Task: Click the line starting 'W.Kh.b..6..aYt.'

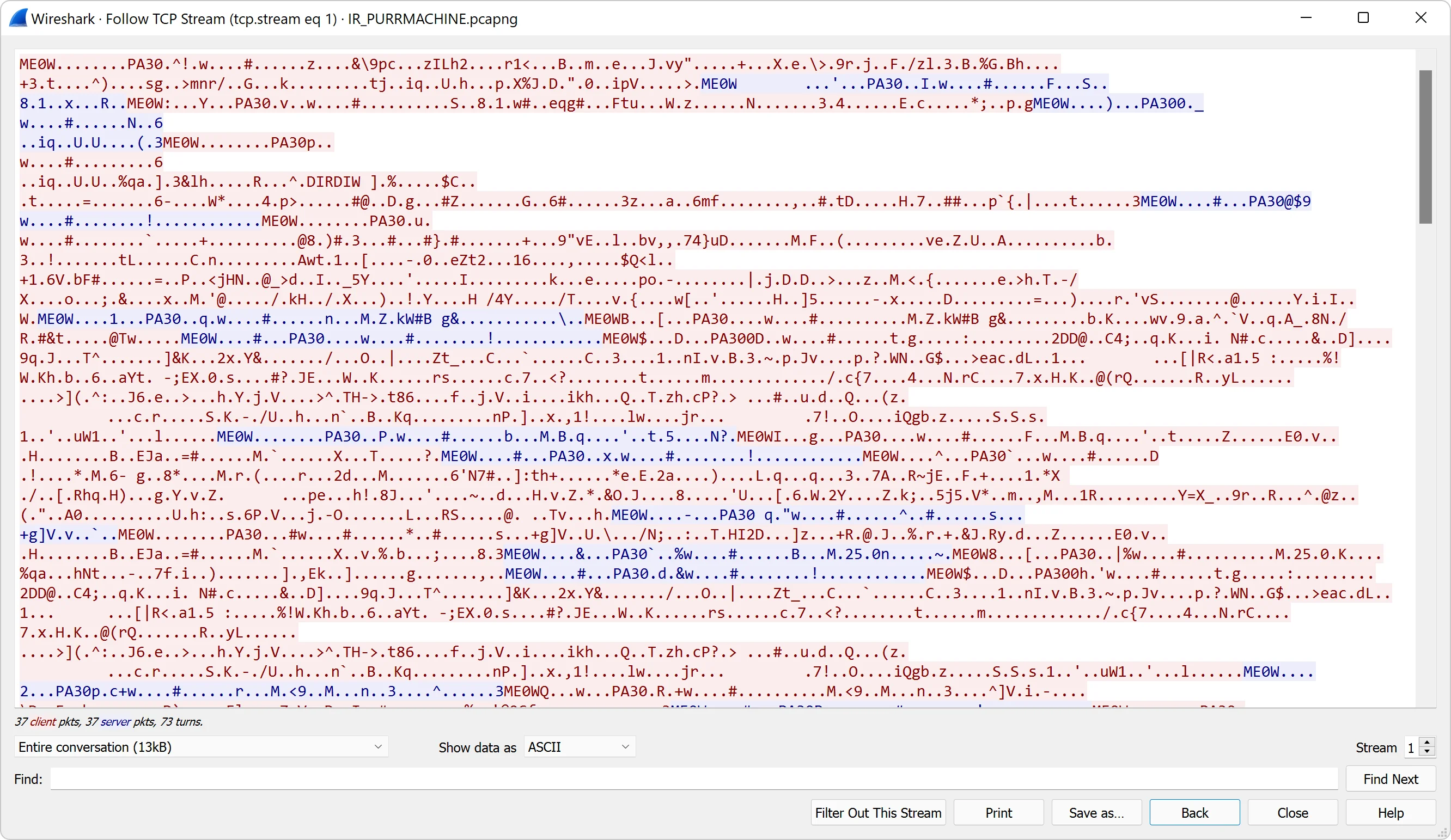Action: [656, 377]
